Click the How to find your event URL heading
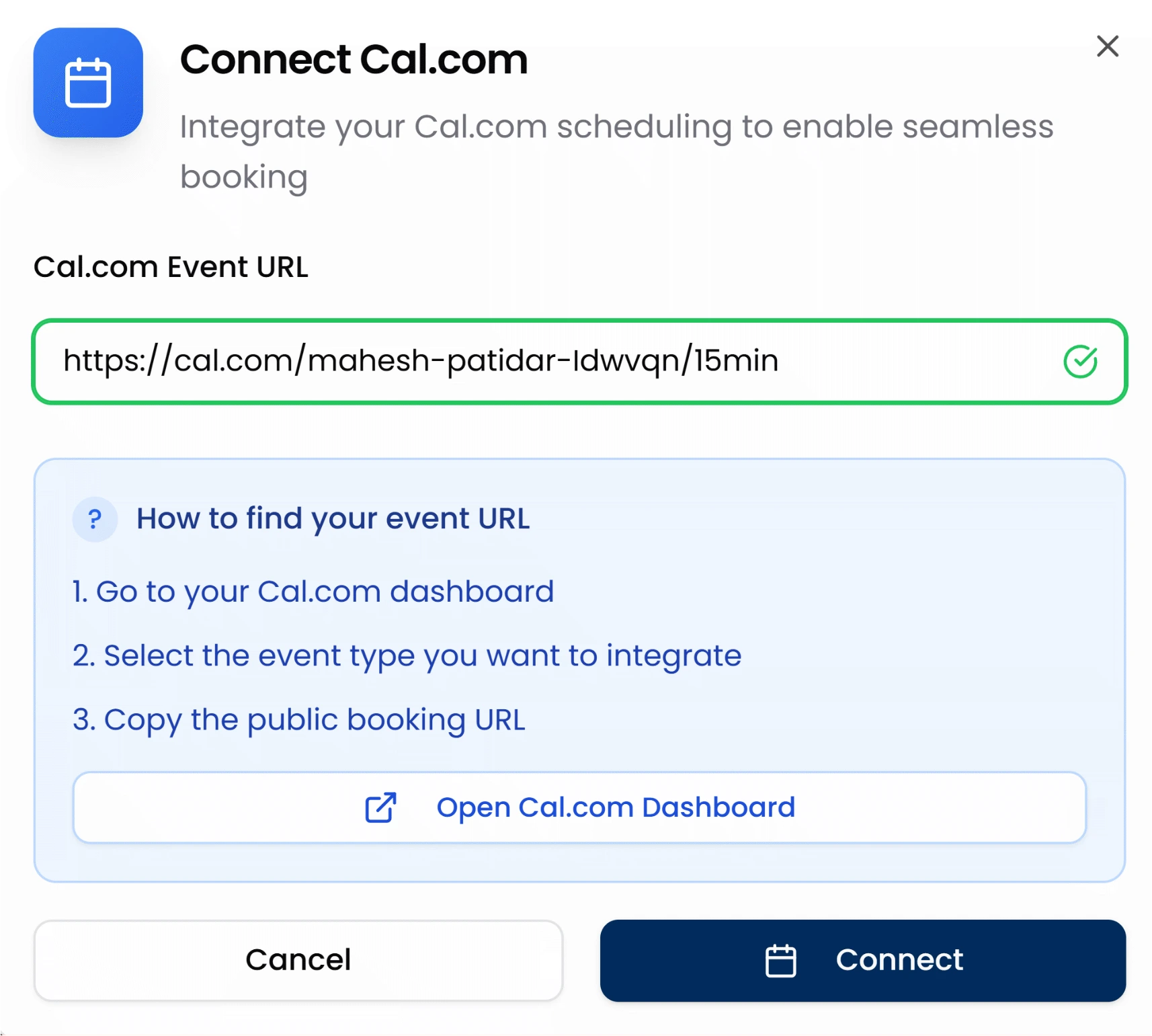 pos(333,518)
